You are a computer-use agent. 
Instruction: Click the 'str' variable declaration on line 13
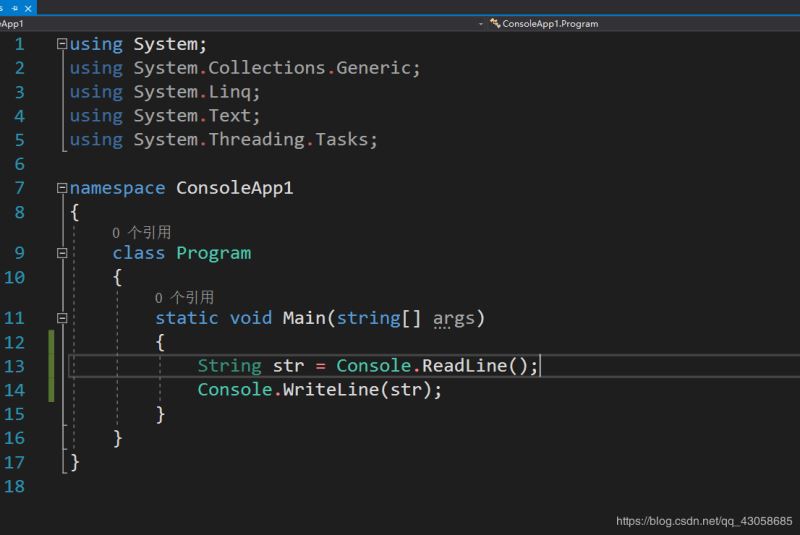point(288,366)
